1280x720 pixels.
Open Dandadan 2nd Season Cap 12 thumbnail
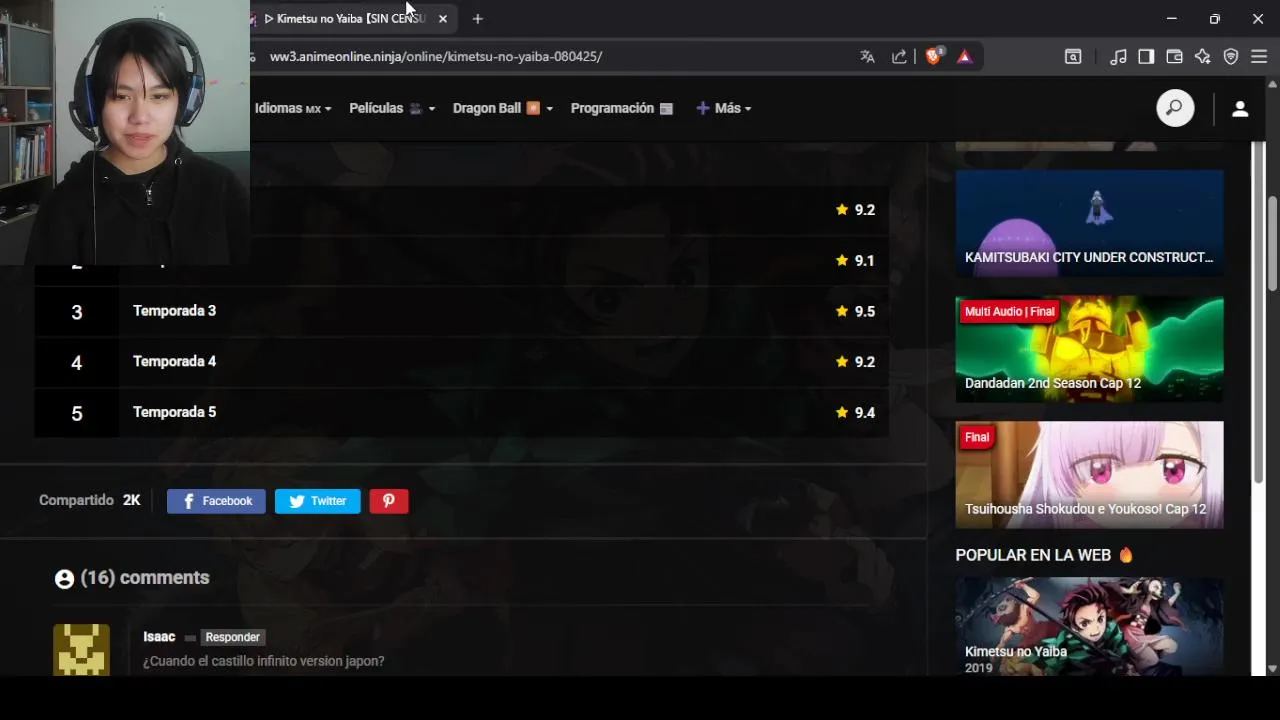point(1089,349)
